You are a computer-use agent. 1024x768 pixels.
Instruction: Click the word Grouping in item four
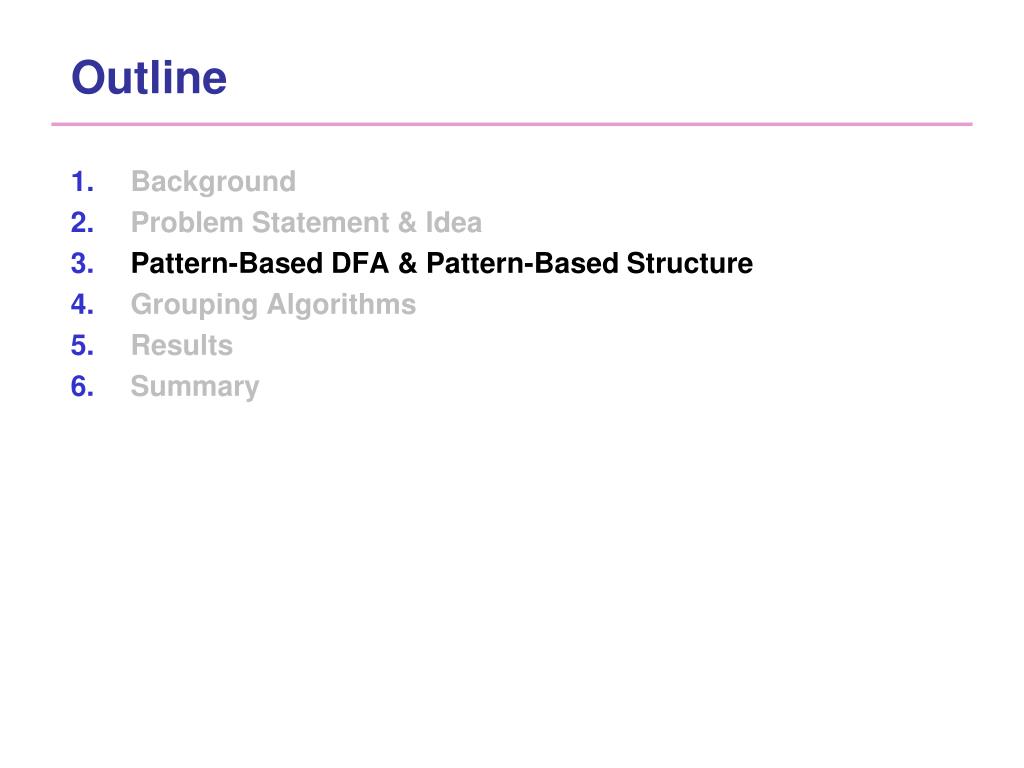[x=194, y=305]
